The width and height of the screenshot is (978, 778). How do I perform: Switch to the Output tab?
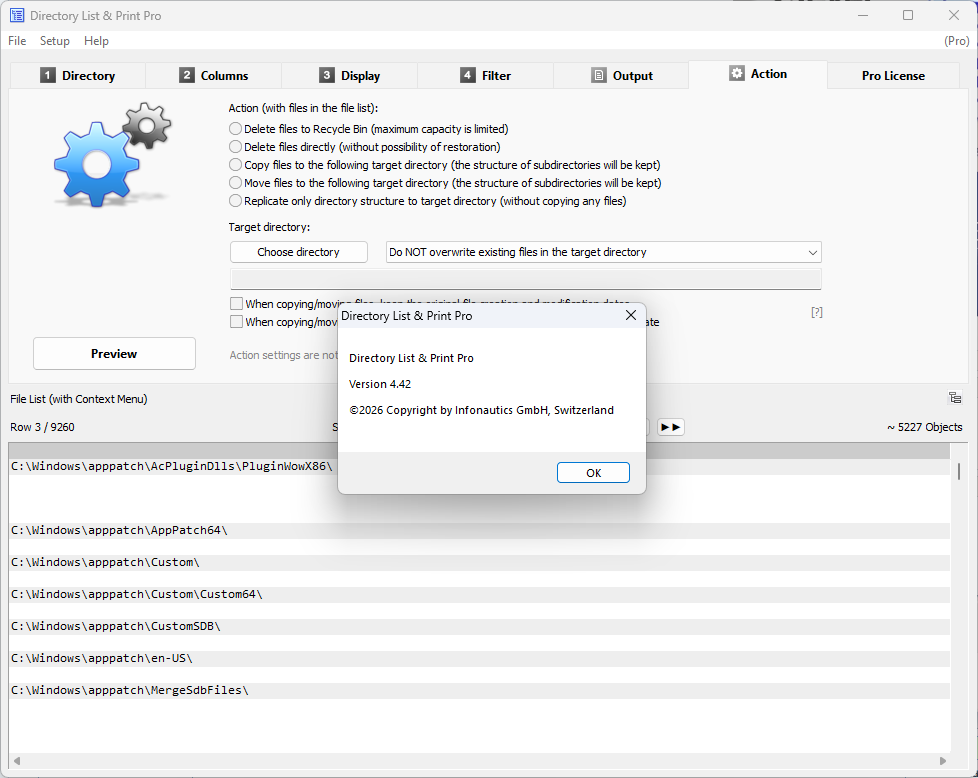click(621, 75)
